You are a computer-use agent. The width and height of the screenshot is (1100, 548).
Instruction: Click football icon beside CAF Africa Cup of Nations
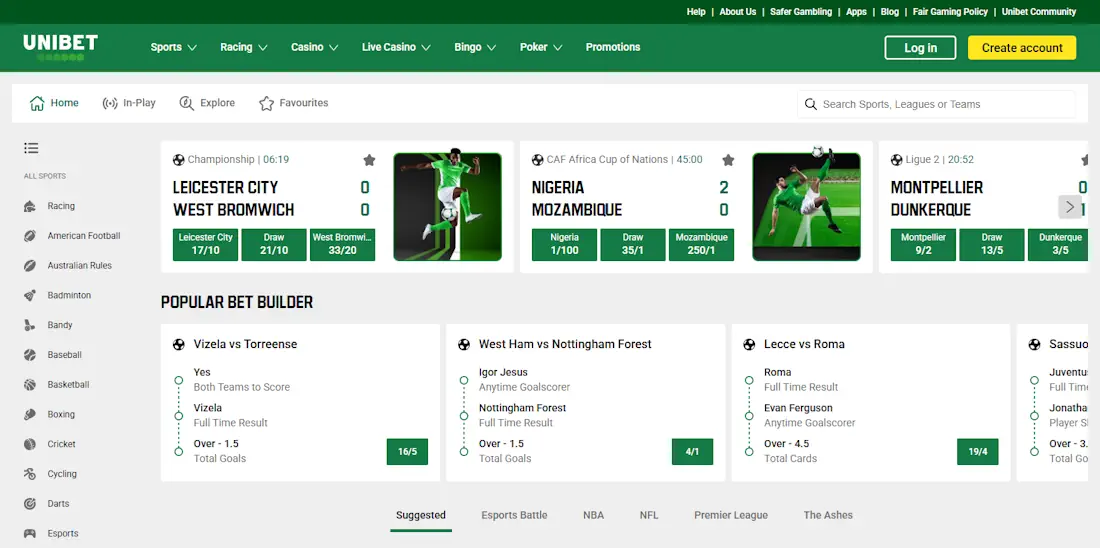tap(538, 160)
